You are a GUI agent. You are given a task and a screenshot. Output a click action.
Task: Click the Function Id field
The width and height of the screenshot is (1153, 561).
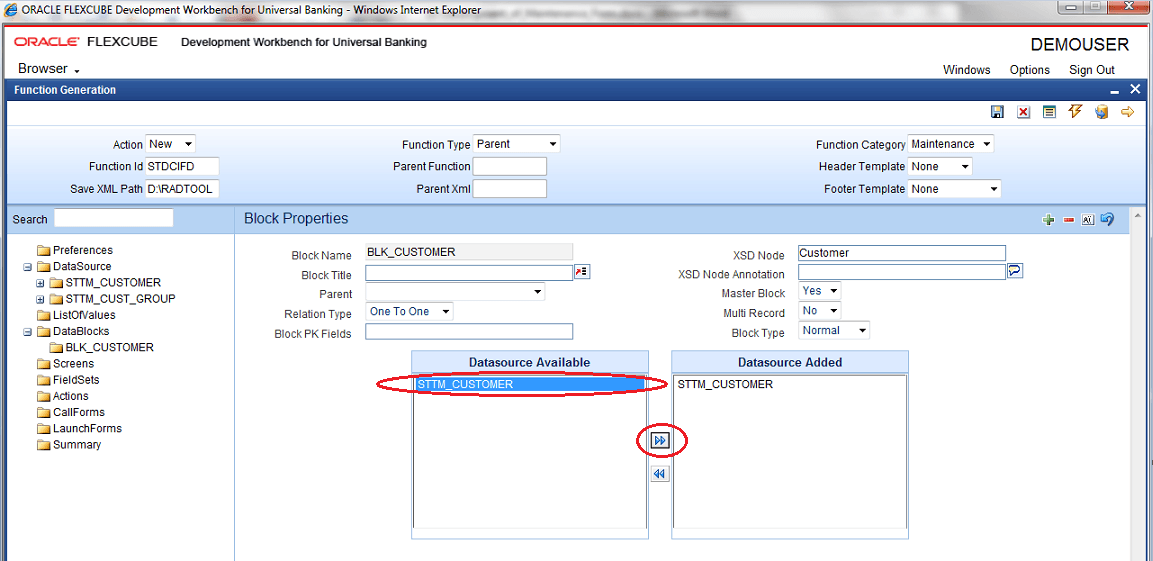[182, 166]
